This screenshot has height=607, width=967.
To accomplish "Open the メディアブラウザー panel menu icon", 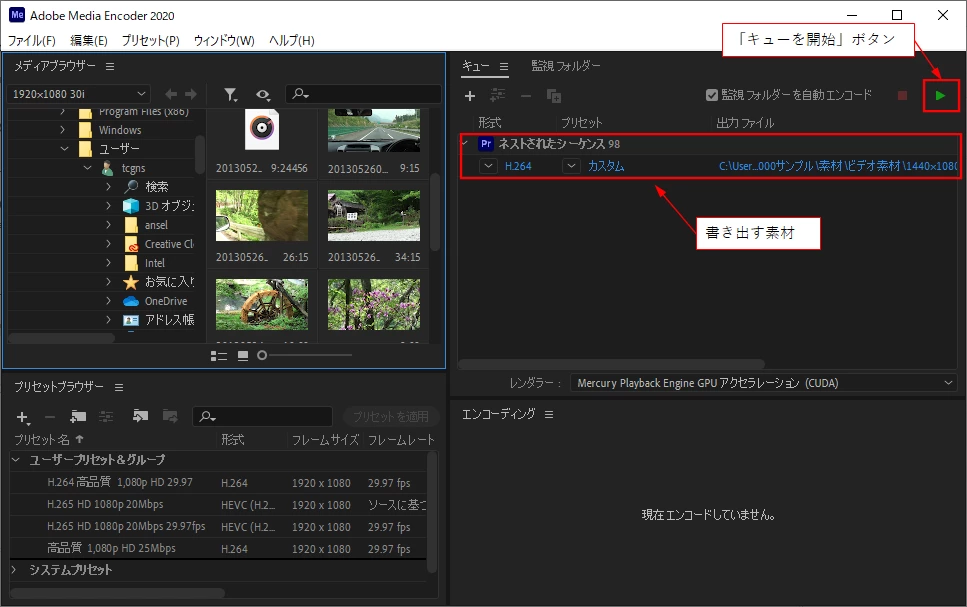I will pos(110,67).
